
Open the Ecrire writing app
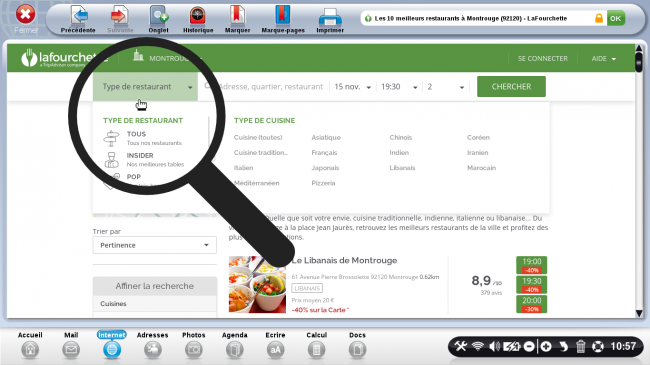pyautogui.click(x=275, y=346)
